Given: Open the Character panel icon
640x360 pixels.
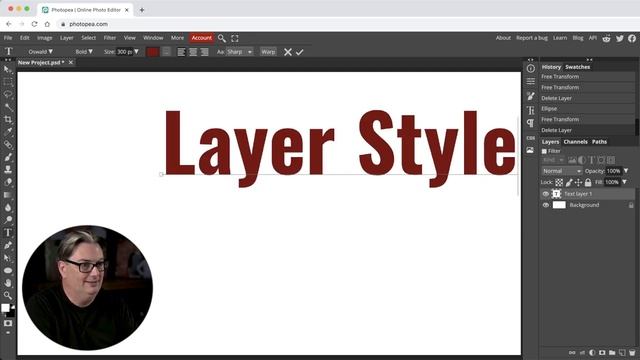Looking at the screenshot, I should [531, 110].
